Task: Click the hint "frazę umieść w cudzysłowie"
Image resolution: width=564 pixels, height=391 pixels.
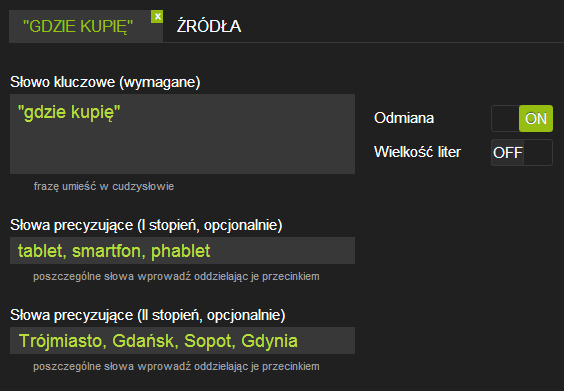Action: [x=104, y=186]
